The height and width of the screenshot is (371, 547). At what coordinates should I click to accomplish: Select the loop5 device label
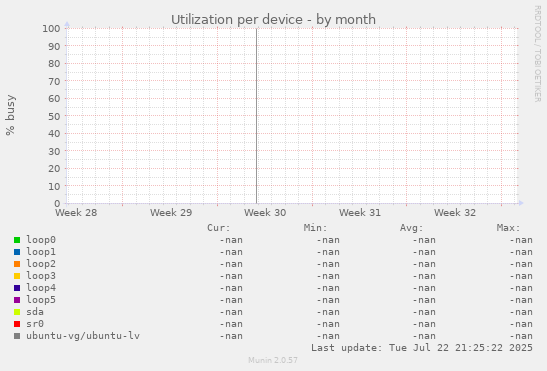click(x=41, y=299)
